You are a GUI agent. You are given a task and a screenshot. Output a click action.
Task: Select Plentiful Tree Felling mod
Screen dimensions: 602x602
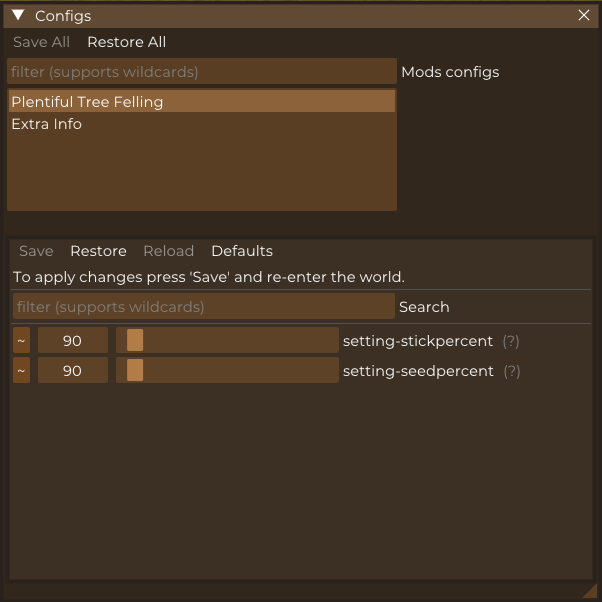202,101
